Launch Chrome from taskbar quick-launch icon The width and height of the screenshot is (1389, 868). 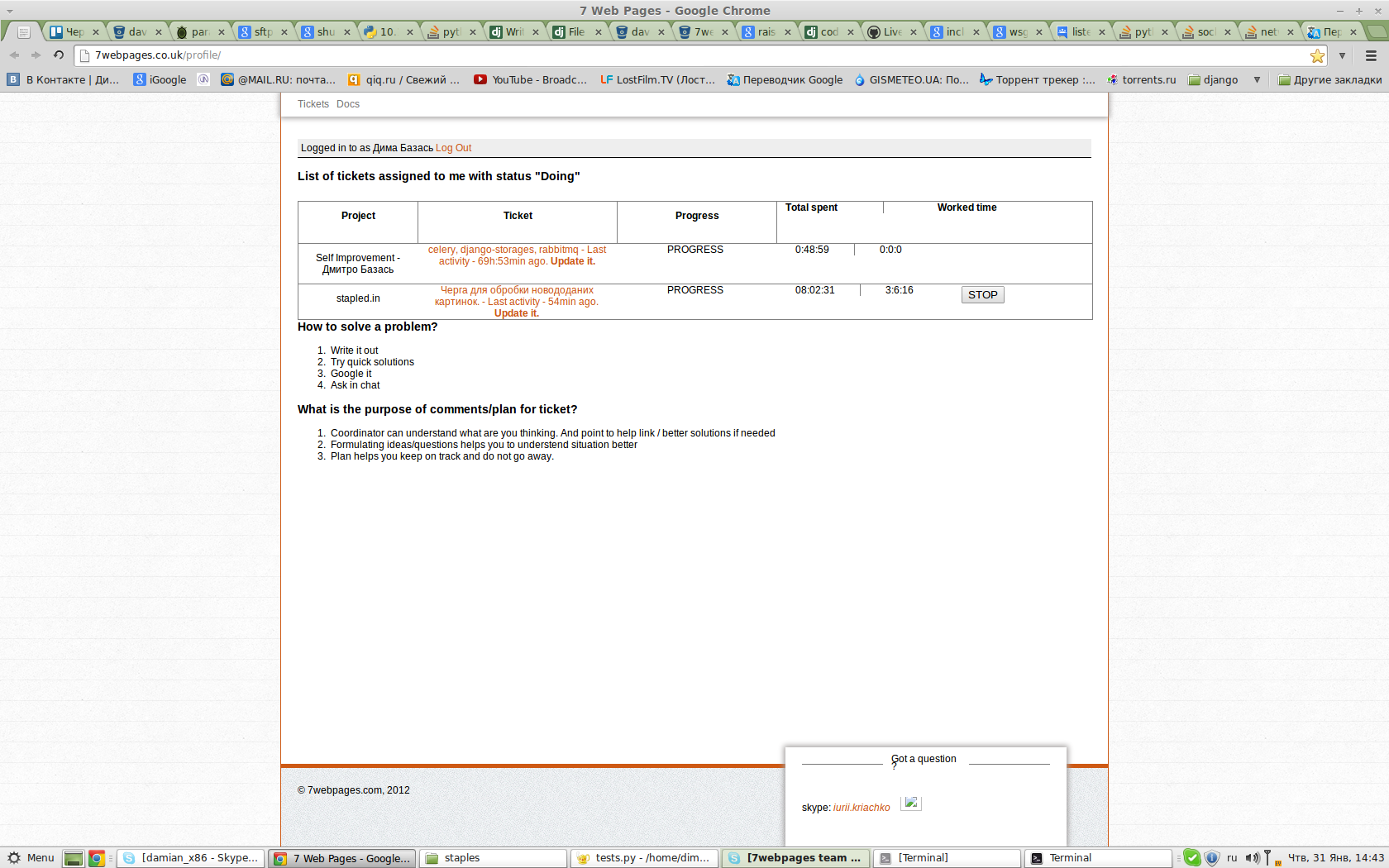point(97,858)
